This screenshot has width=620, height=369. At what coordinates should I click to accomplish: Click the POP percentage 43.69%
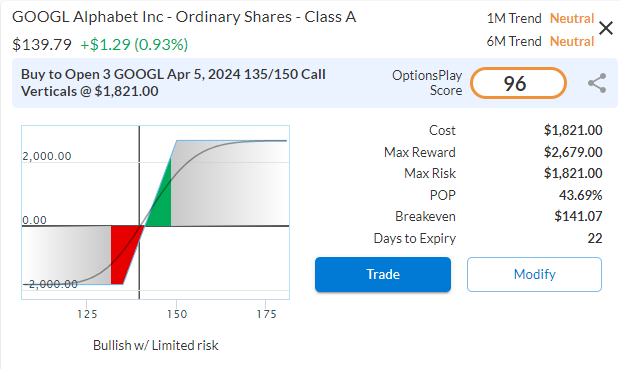tap(580, 195)
